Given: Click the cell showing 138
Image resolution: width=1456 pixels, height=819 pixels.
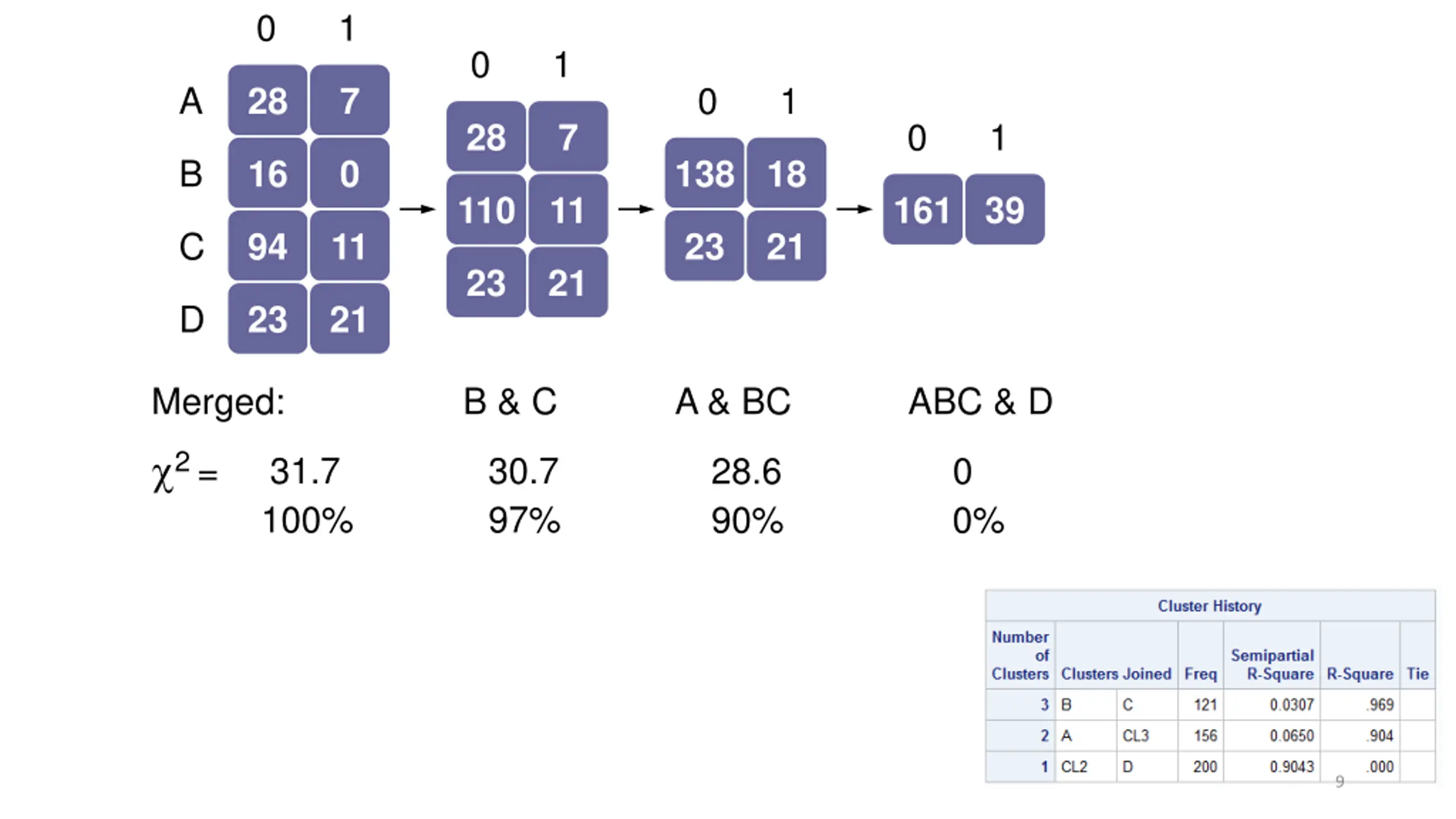Looking at the screenshot, I should (x=704, y=173).
